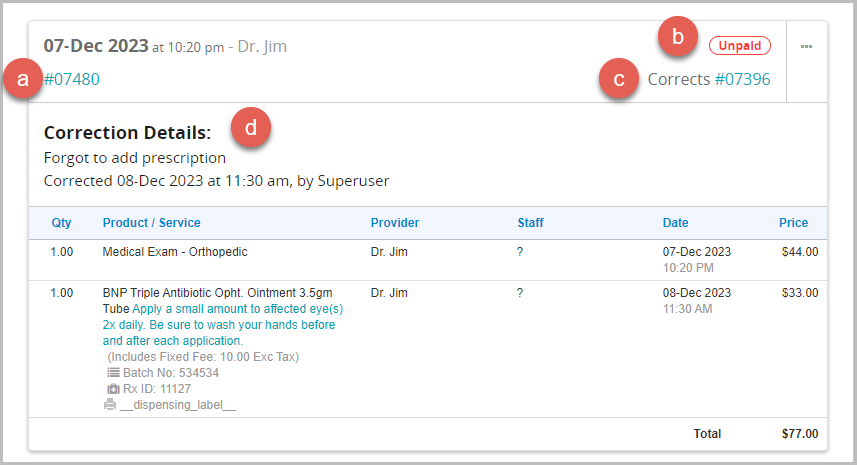857x465 pixels.
Task: Open the corrected invoice #07396 link
Action: pyautogui.click(x=742, y=79)
